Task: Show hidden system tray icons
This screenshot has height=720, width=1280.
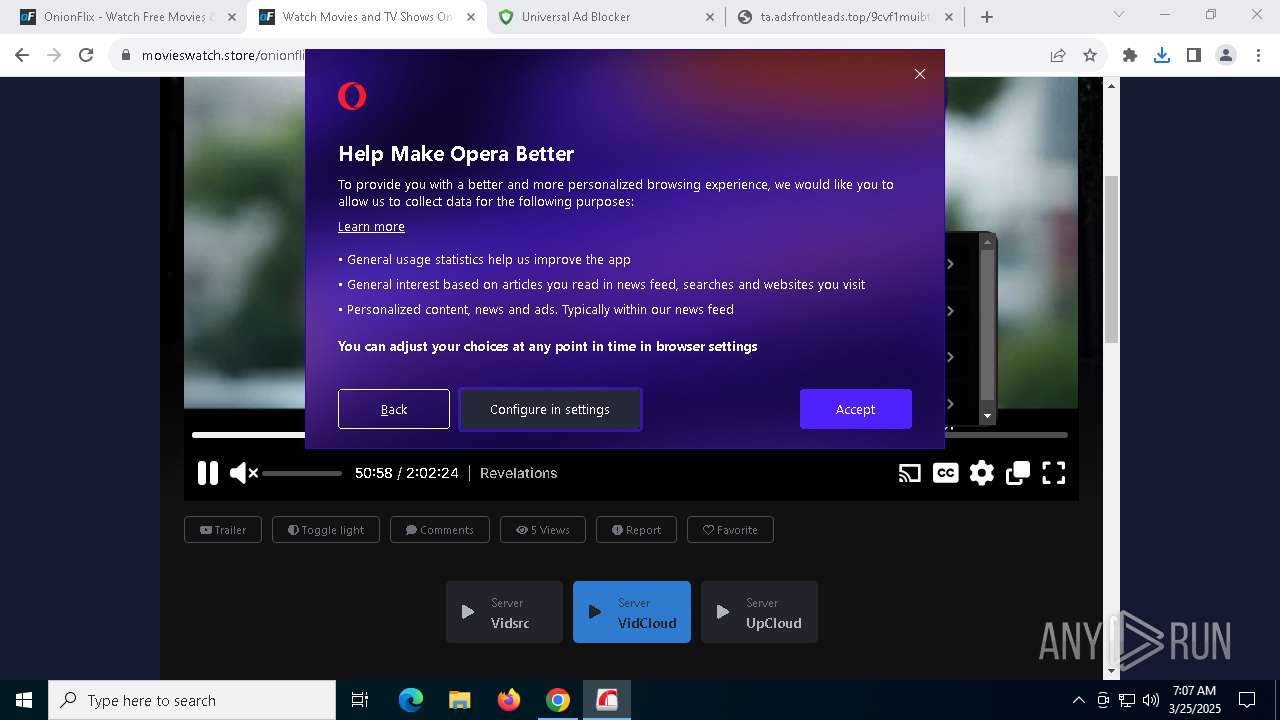Action: (1078, 700)
